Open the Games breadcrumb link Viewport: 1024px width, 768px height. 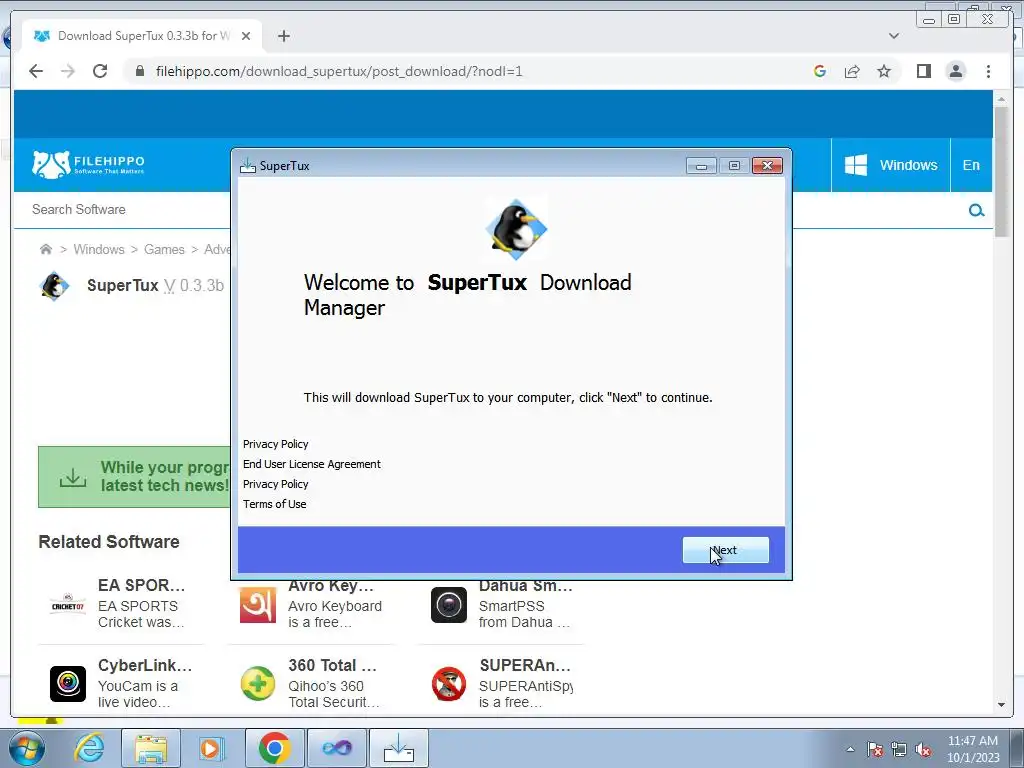pyautogui.click(x=164, y=249)
